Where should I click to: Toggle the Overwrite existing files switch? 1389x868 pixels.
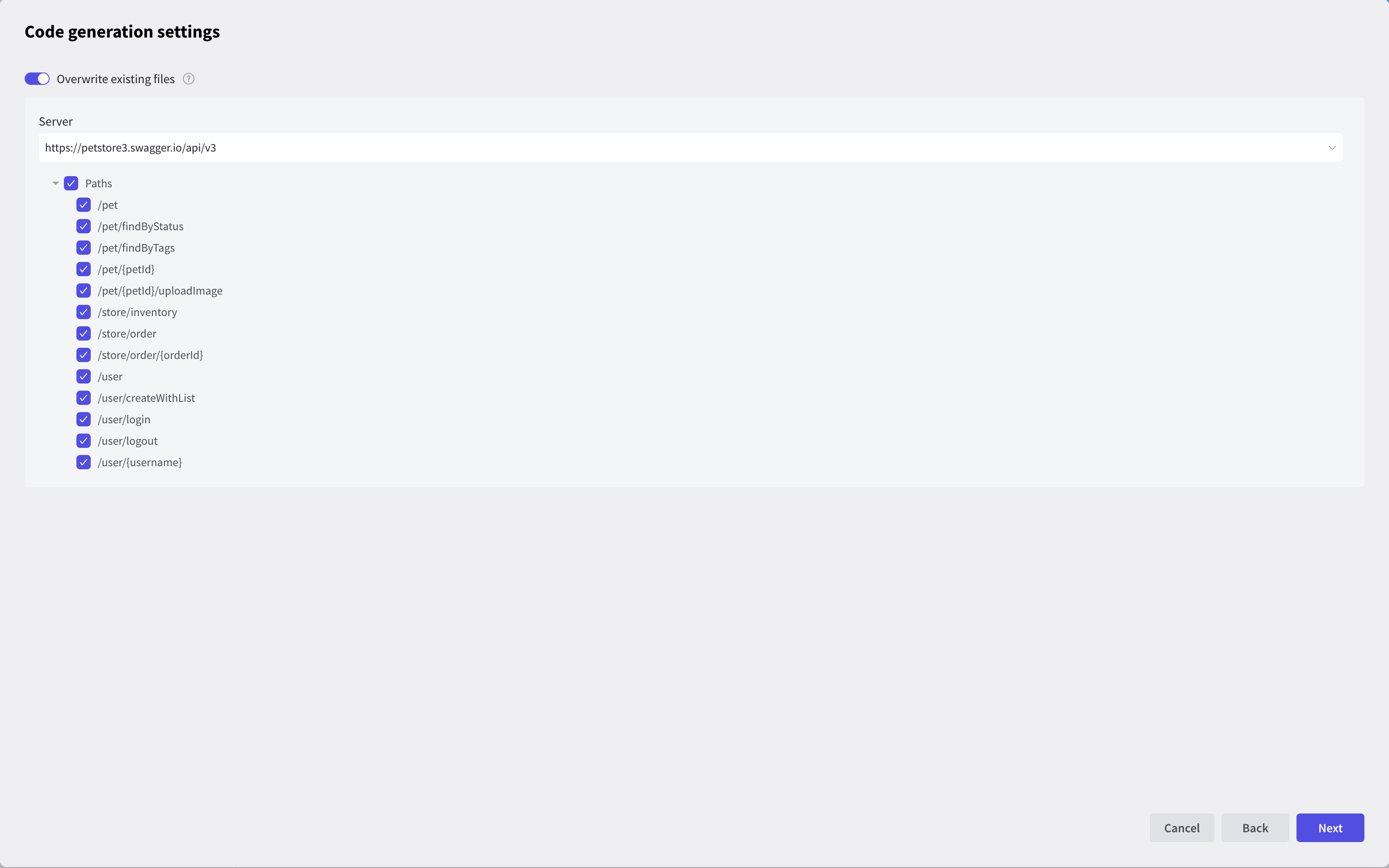click(37, 78)
